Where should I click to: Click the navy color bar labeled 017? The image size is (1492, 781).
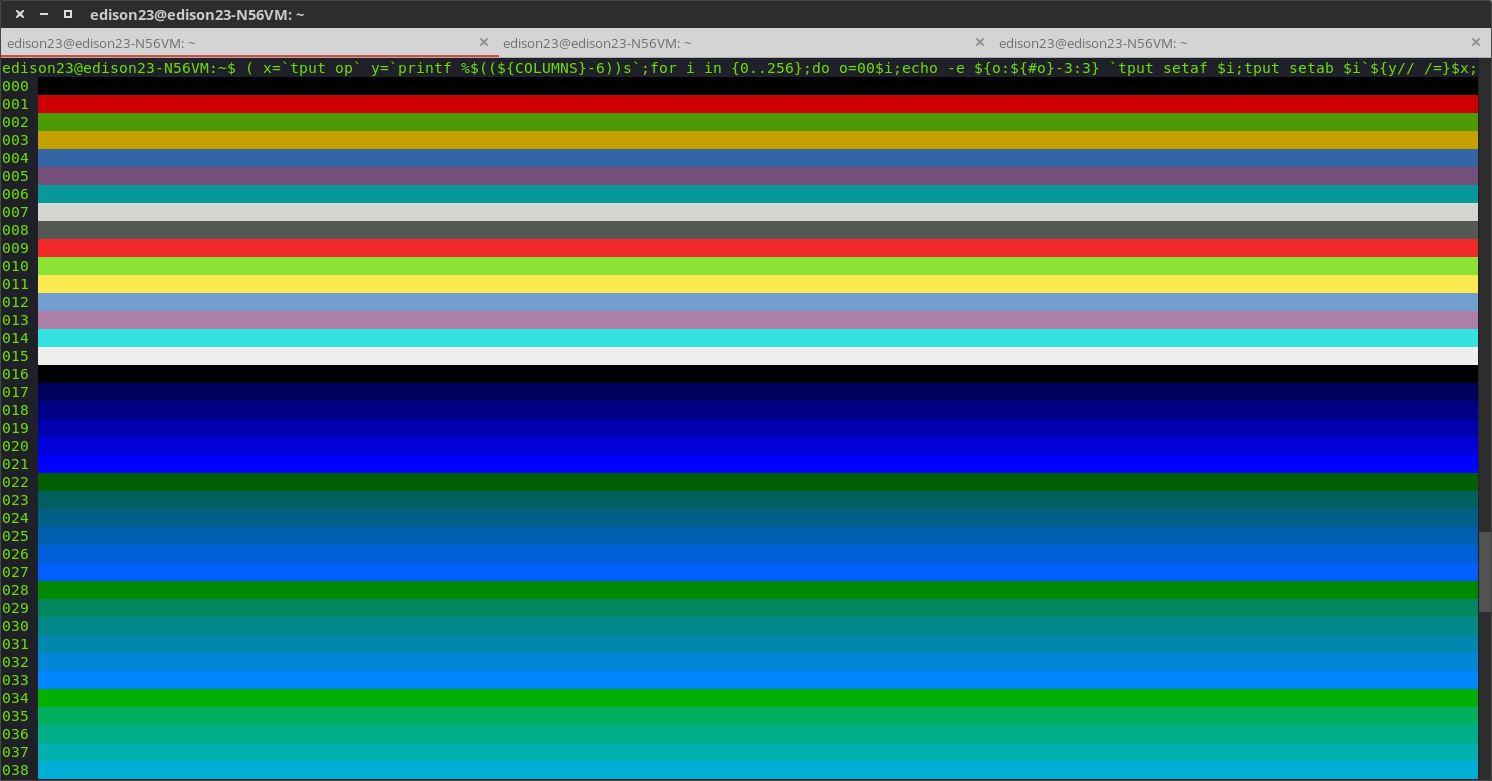pos(758,392)
